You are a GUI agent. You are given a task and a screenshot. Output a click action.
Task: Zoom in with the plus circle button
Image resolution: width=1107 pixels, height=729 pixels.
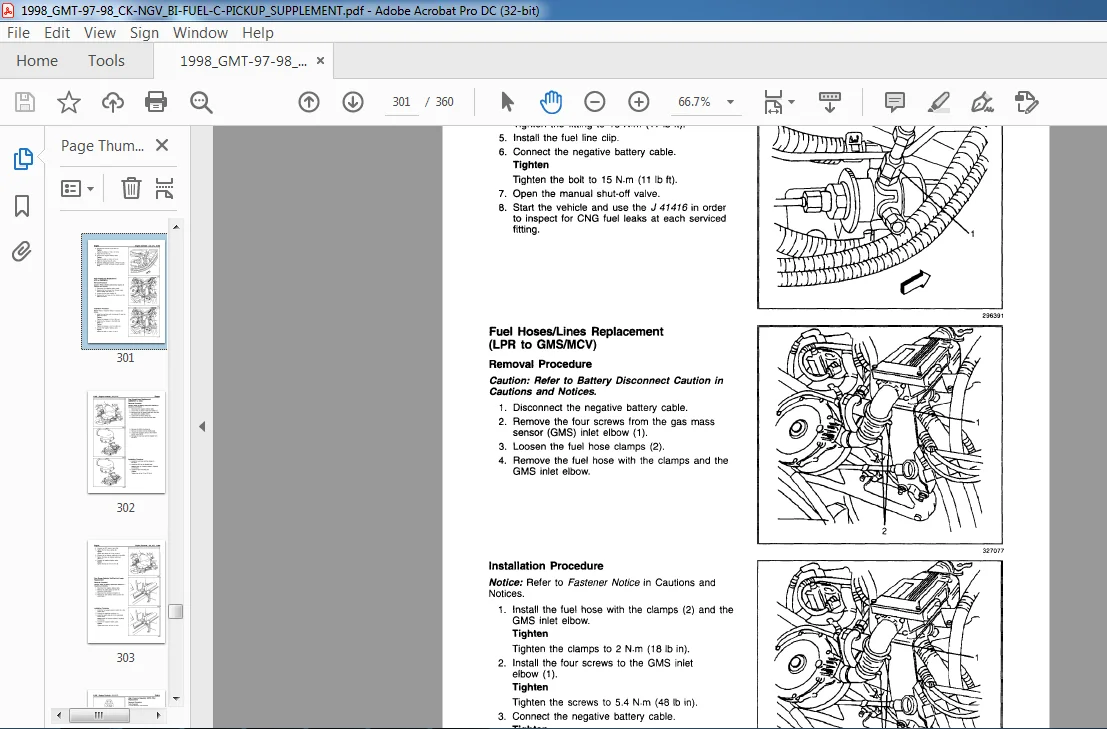(x=639, y=102)
